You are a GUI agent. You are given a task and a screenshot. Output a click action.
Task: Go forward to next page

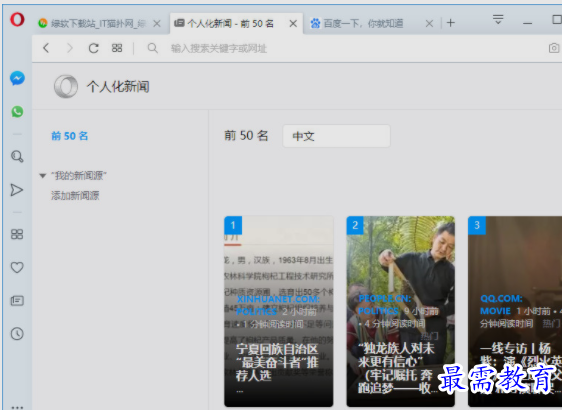click(70, 48)
